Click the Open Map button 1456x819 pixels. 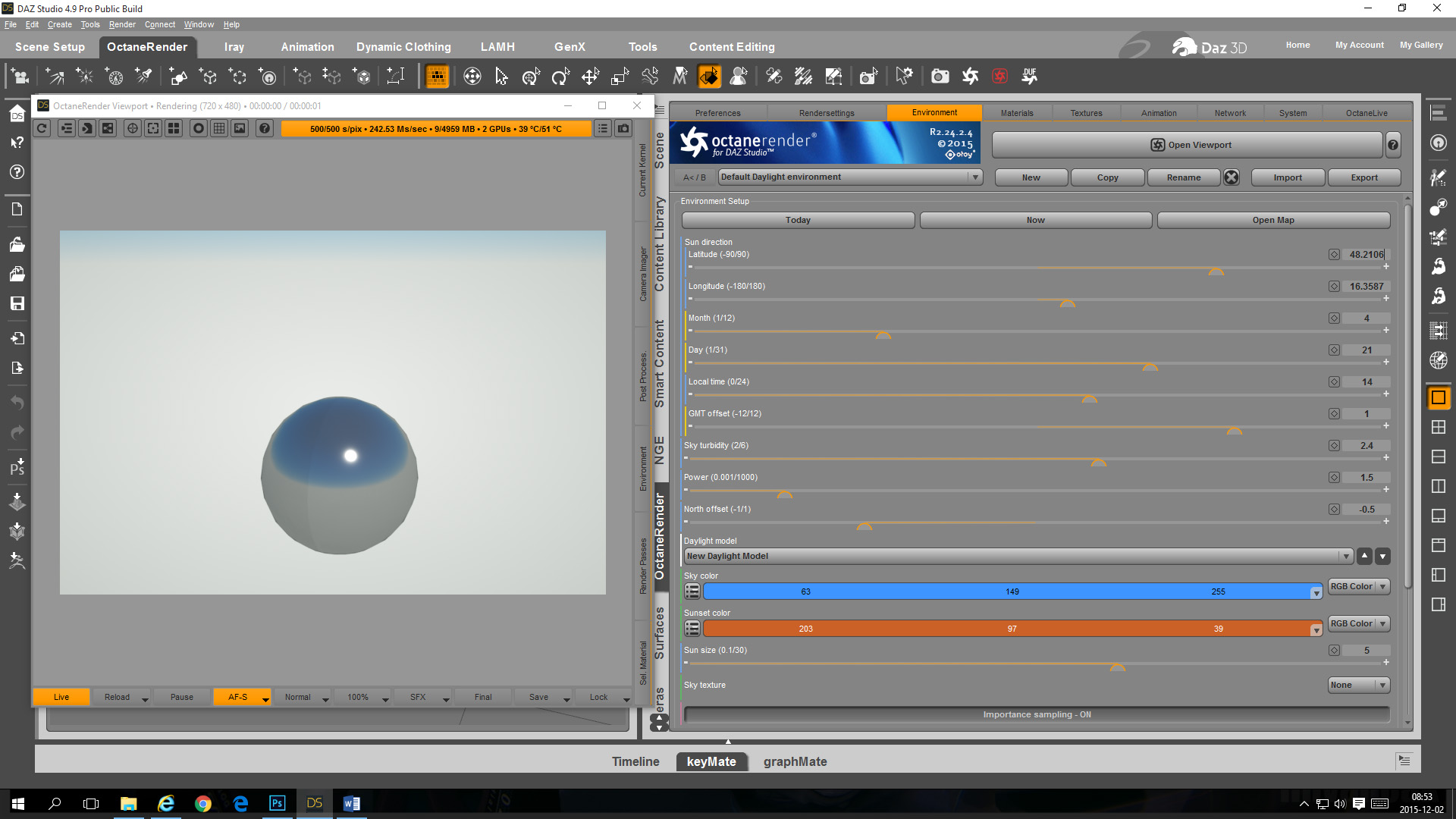point(1273,220)
